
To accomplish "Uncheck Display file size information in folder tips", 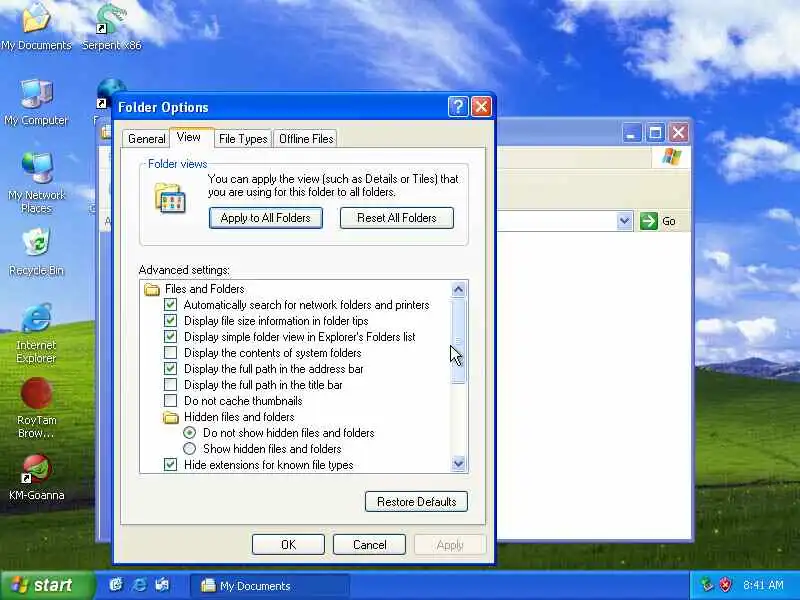I will click(x=170, y=321).
